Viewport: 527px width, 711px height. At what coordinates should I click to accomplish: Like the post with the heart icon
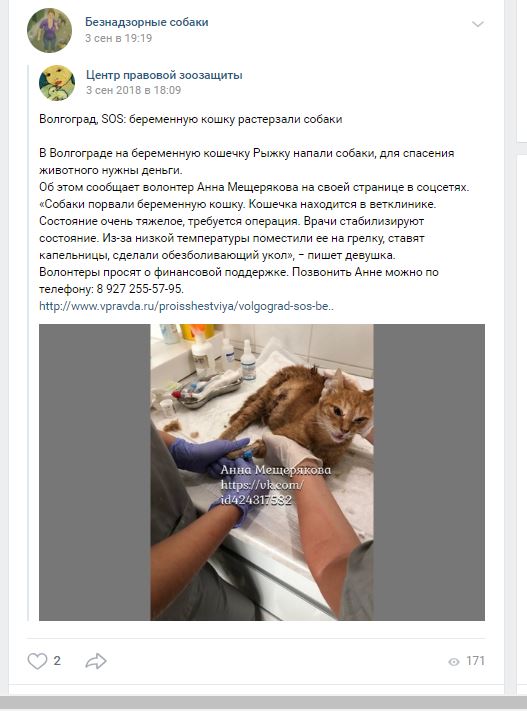[x=37, y=661]
